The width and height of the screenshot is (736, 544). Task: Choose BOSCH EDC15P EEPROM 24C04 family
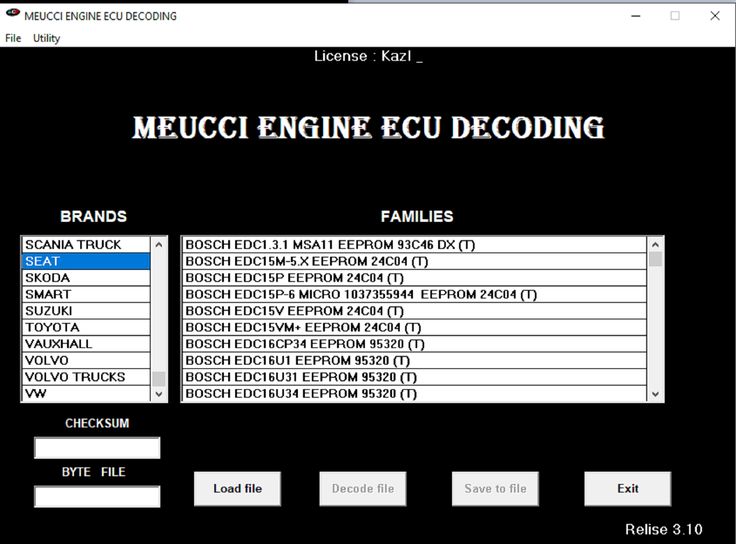(414, 278)
